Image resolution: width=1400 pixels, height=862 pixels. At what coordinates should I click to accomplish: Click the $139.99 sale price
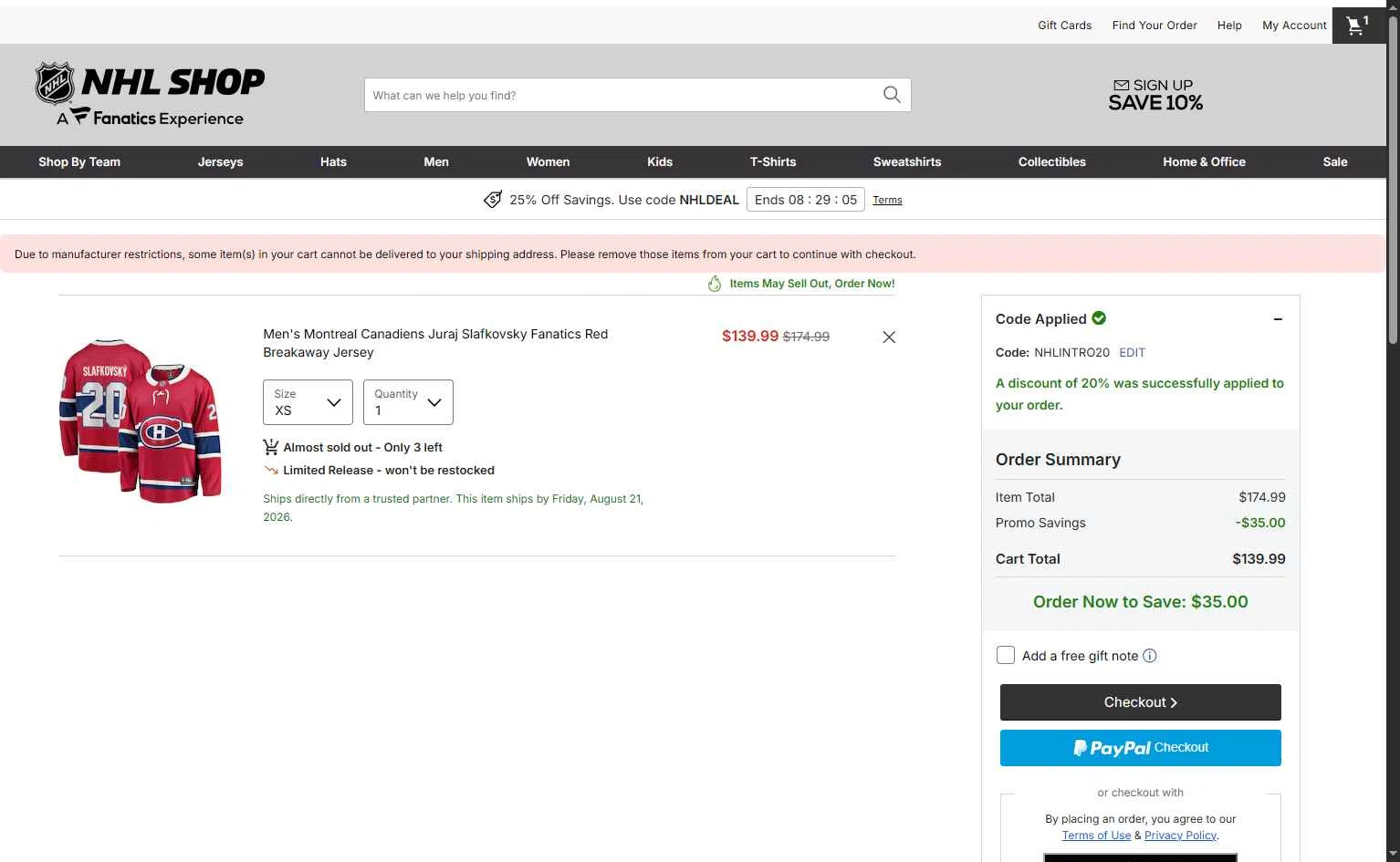(750, 336)
